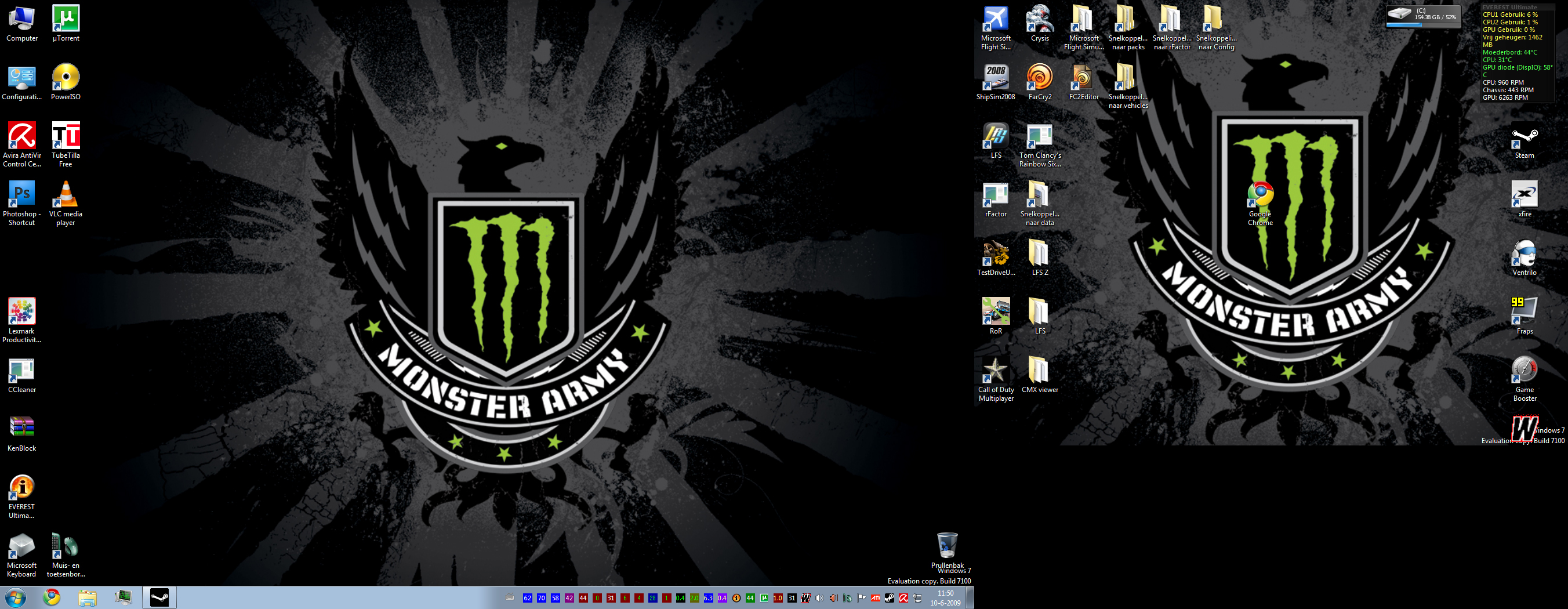1568x609 pixels.
Task: Launch the Photoshop shortcut on the desktop
Action: click(22, 204)
